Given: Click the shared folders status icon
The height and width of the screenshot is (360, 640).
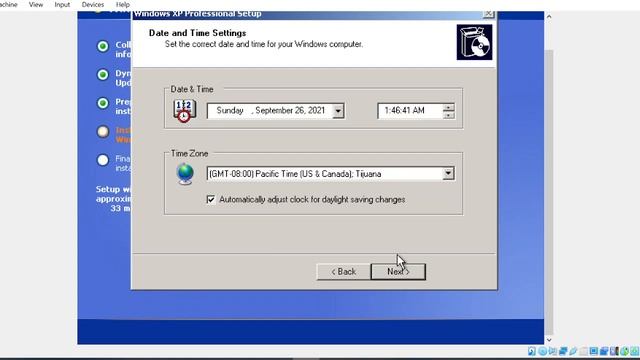Looking at the screenshot, I should coord(584,351).
